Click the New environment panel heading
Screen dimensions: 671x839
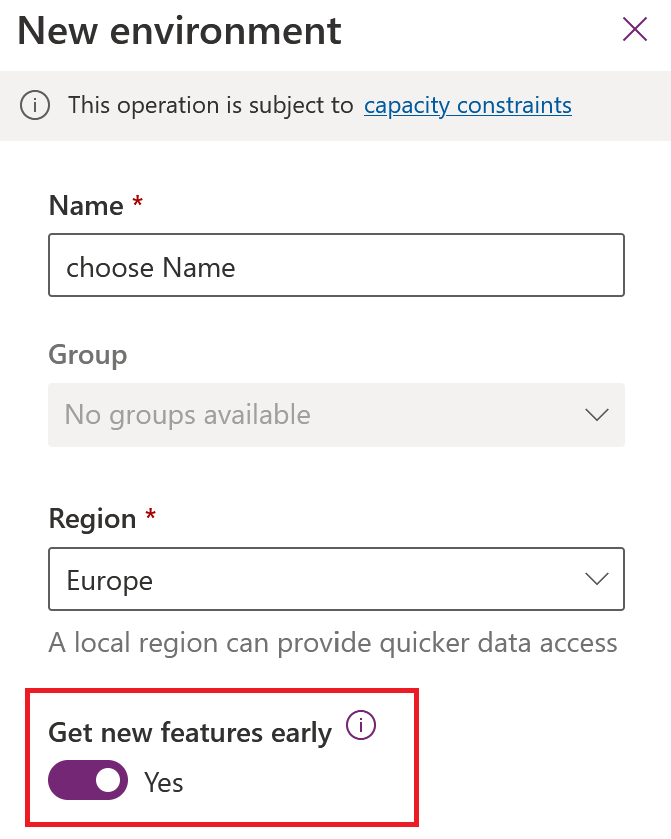tap(180, 31)
